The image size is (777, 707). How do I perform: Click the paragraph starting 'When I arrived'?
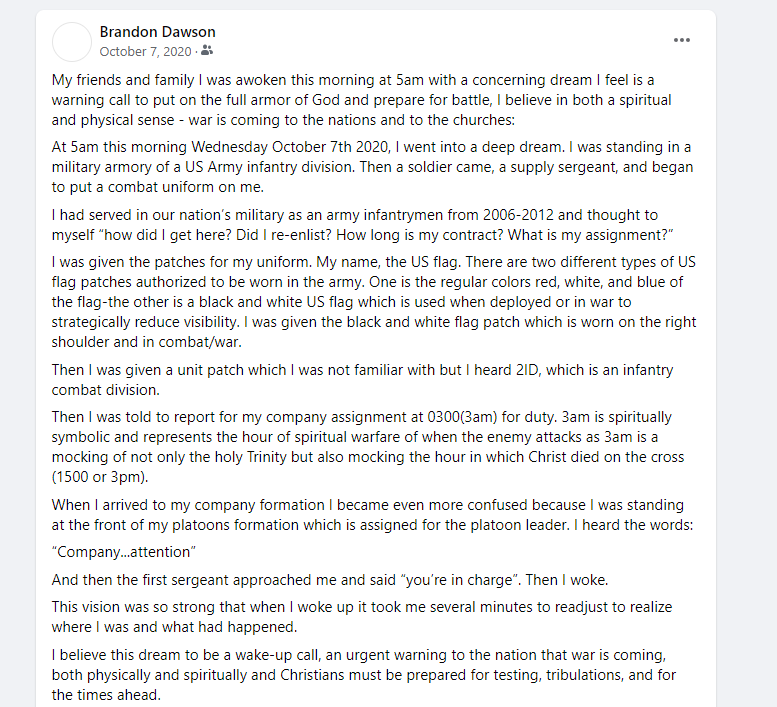click(372, 515)
